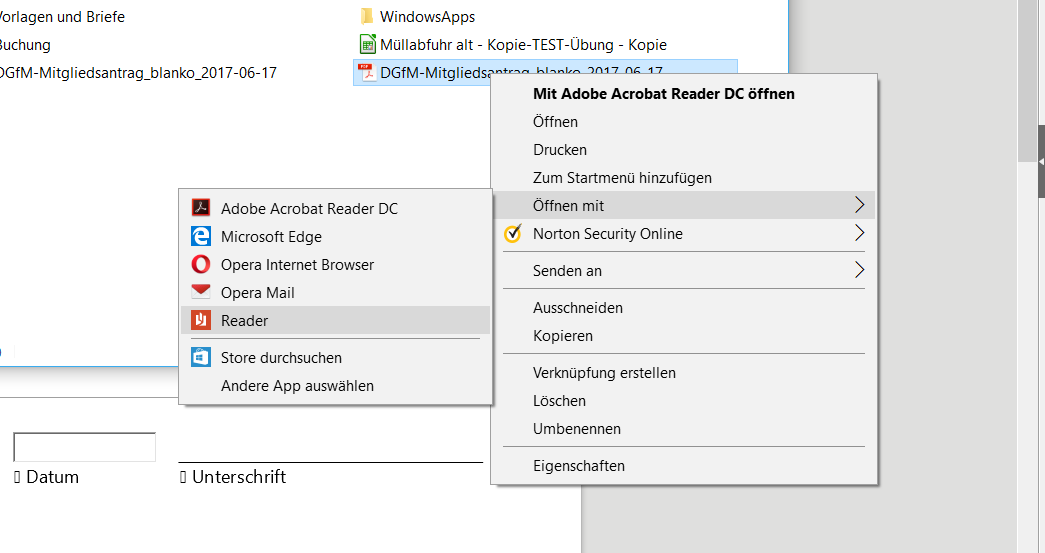The image size is (1045, 553).
Task: Open Norton Security Online entry
Action: pos(684,233)
